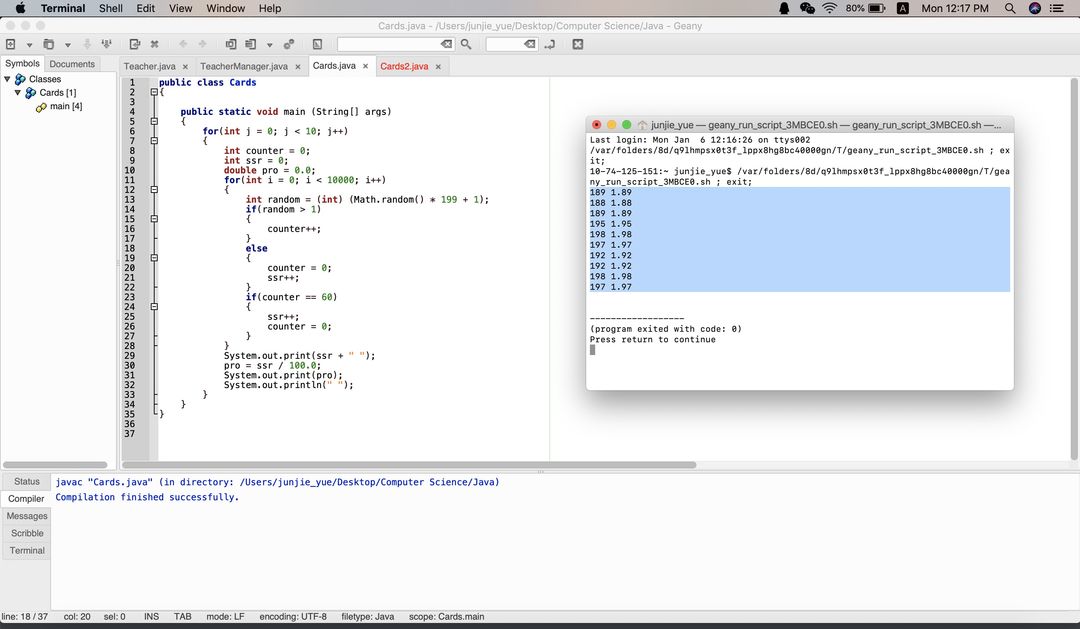Viewport: 1080px width, 629px height.
Task: Click the editor vertical scrollbar
Action: (1074, 269)
